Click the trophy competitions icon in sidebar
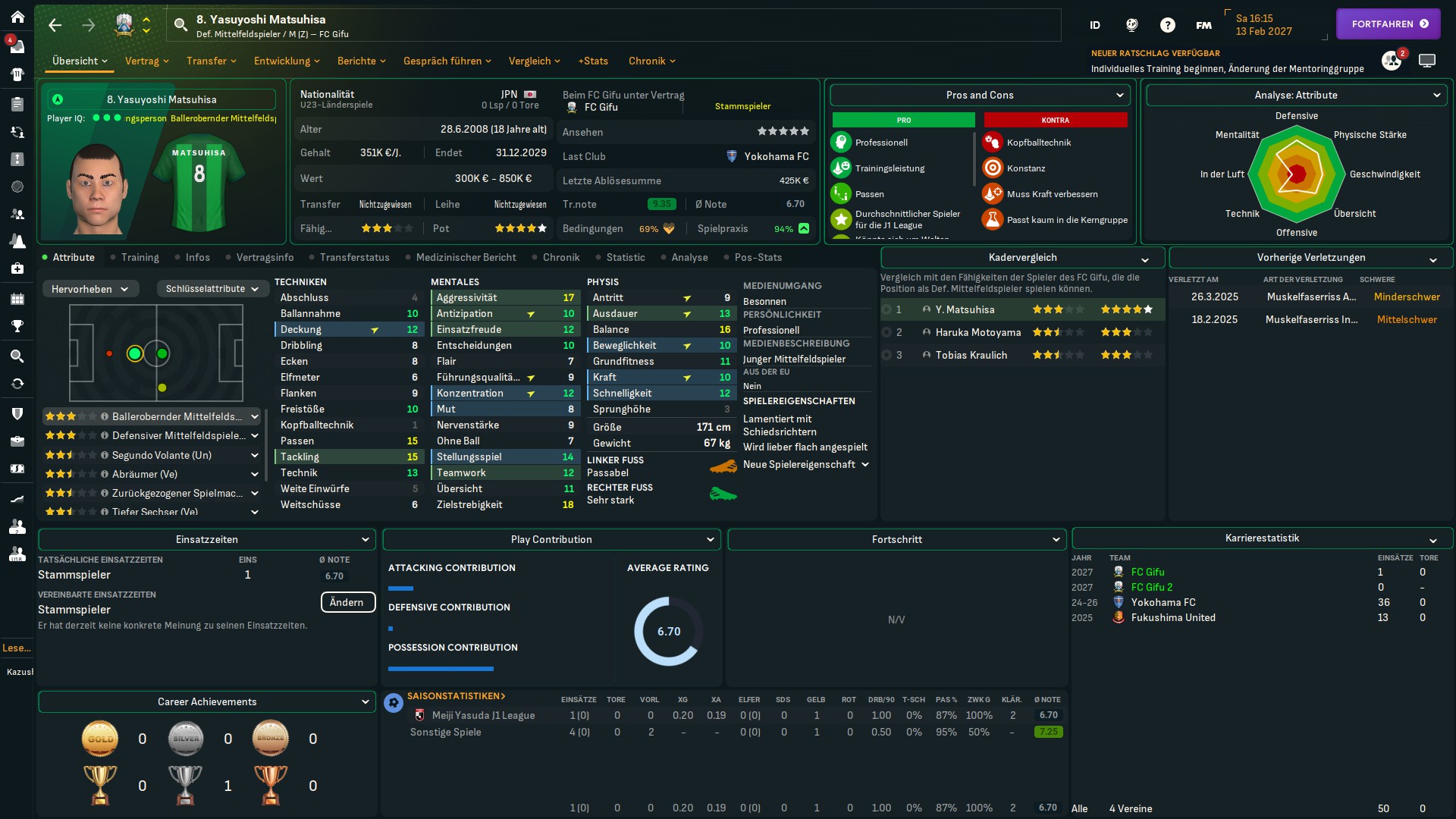This screenshot has height=819, width=1456. (17, 326)
